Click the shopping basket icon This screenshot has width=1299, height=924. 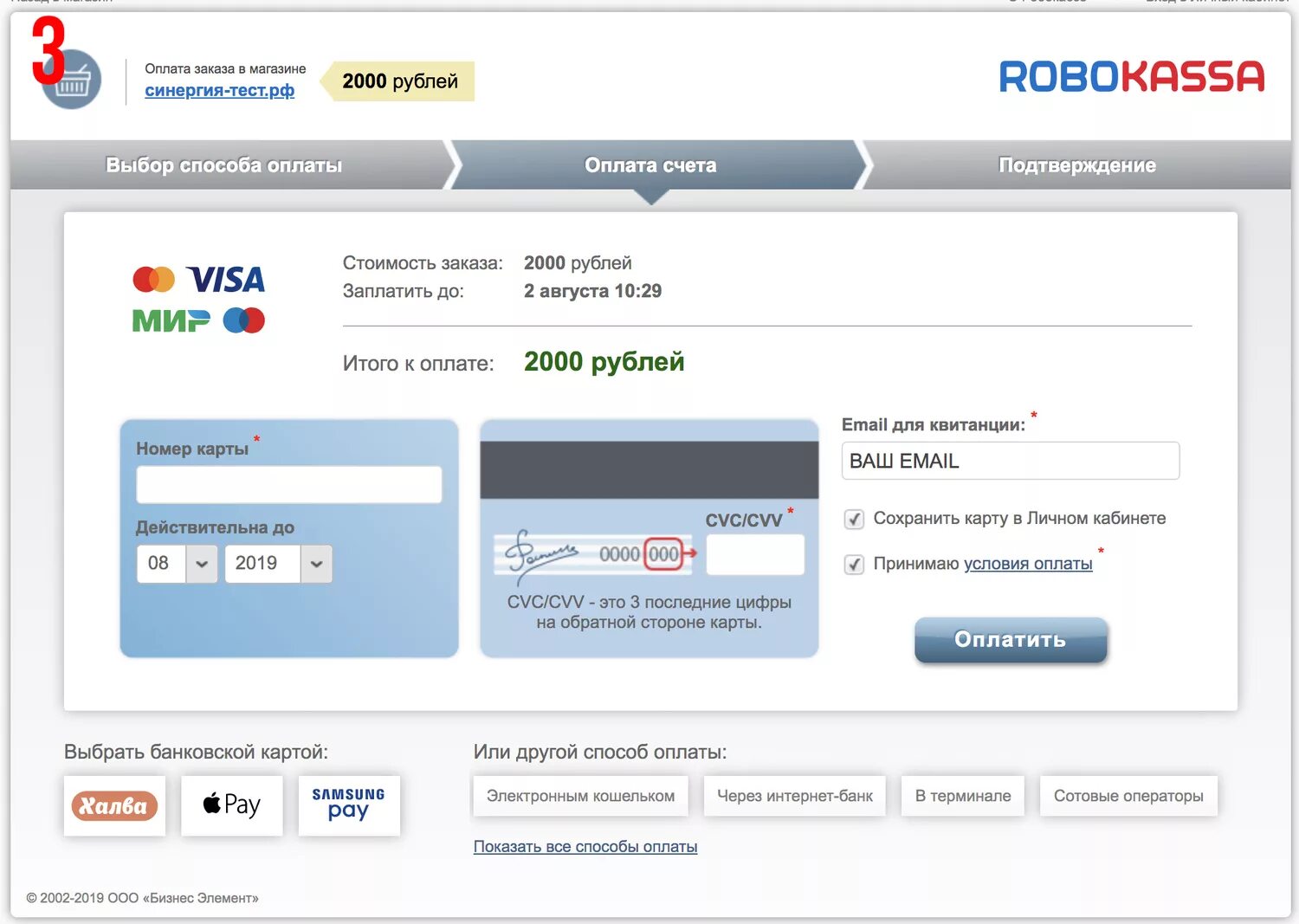coord(72,81)
